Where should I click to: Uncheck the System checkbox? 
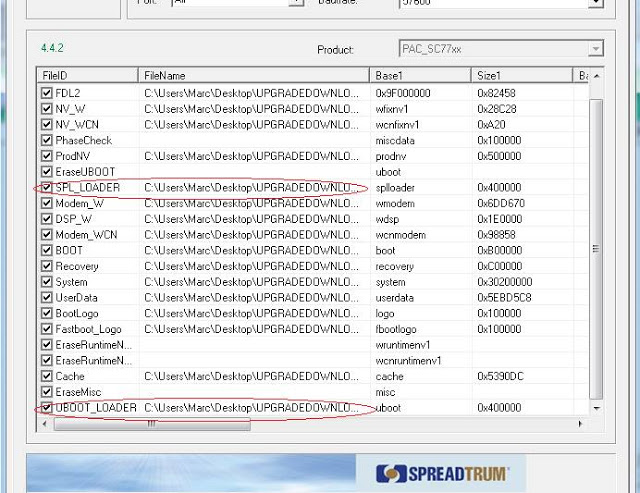coord(47,282)
